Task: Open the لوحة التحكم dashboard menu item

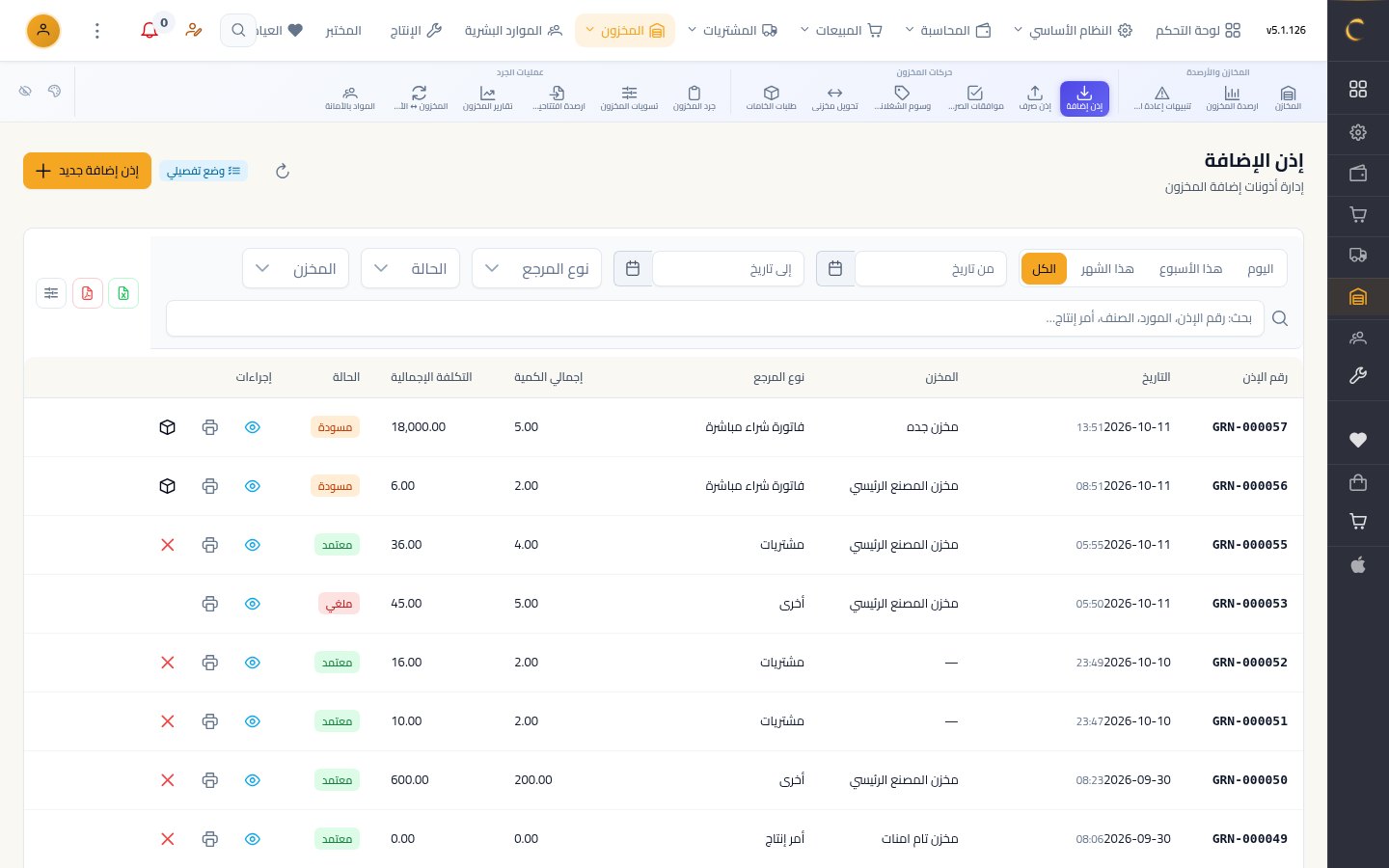Action: [1198, 31]
